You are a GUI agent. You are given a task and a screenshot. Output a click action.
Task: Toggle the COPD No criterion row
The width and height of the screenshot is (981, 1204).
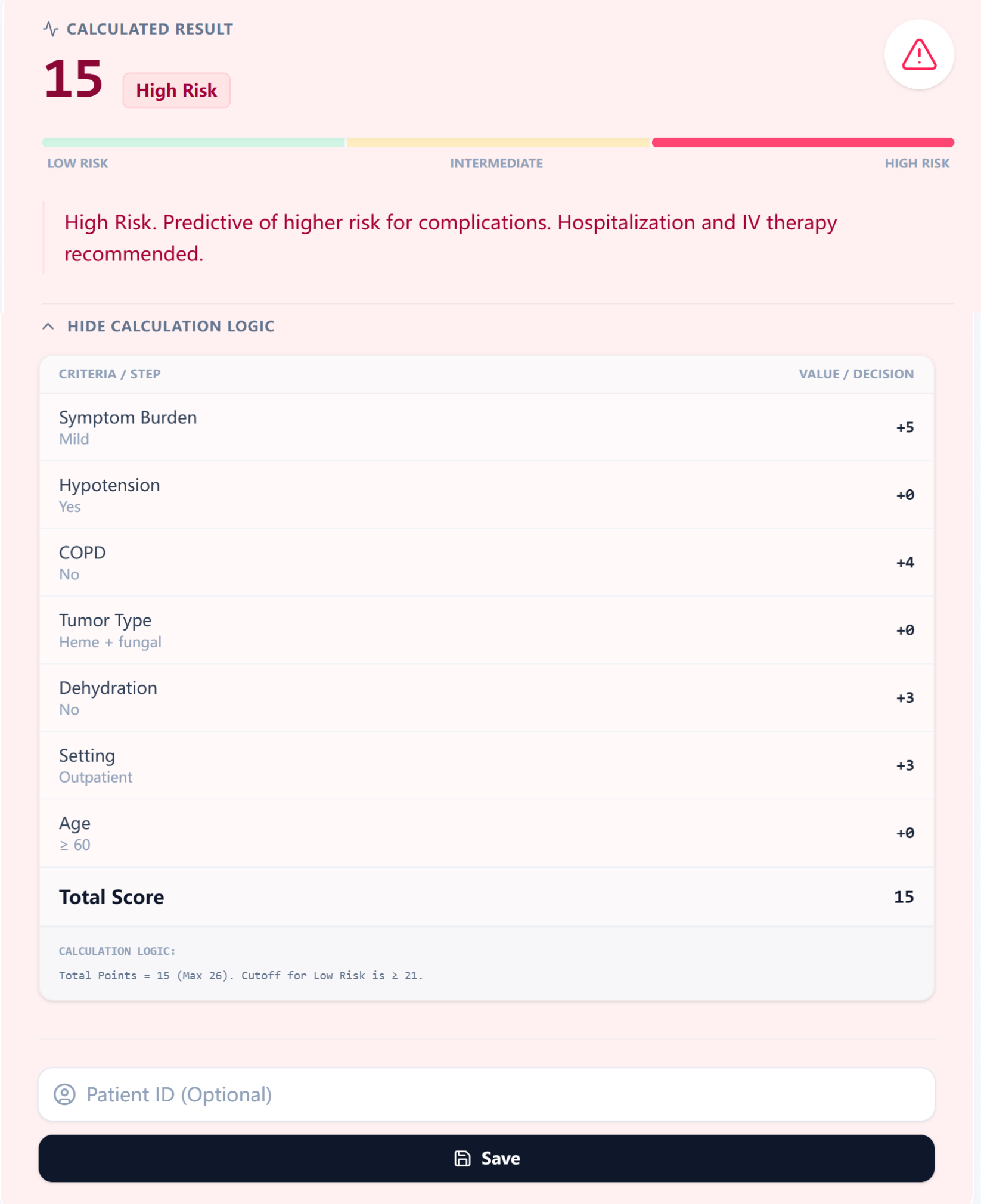click(x=488, y=562)
